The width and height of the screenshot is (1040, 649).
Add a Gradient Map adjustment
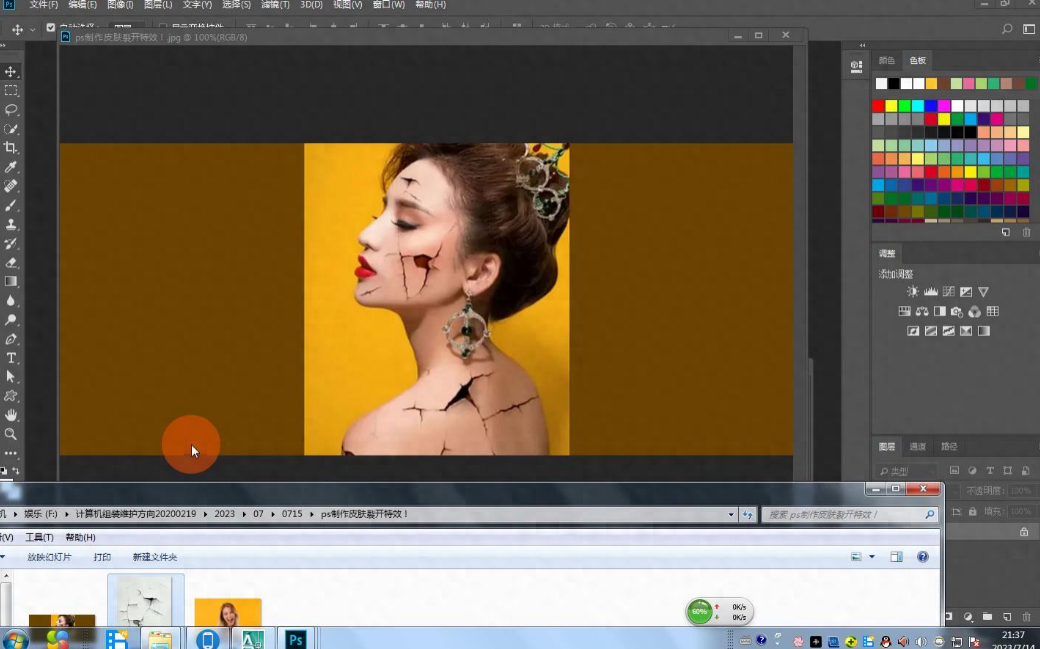(984, 330)
